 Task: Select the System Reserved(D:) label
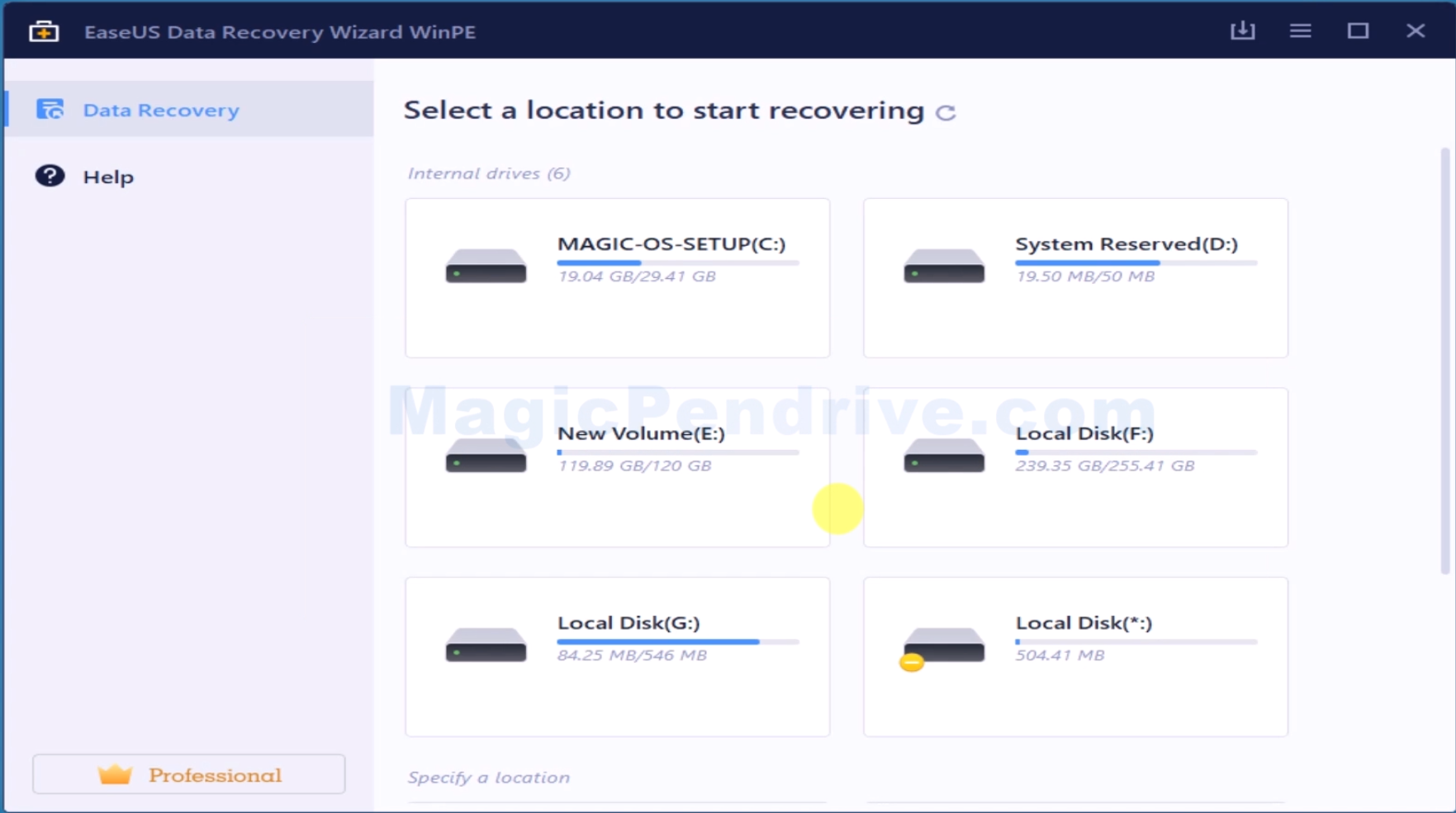click(x=1126, y=244)
